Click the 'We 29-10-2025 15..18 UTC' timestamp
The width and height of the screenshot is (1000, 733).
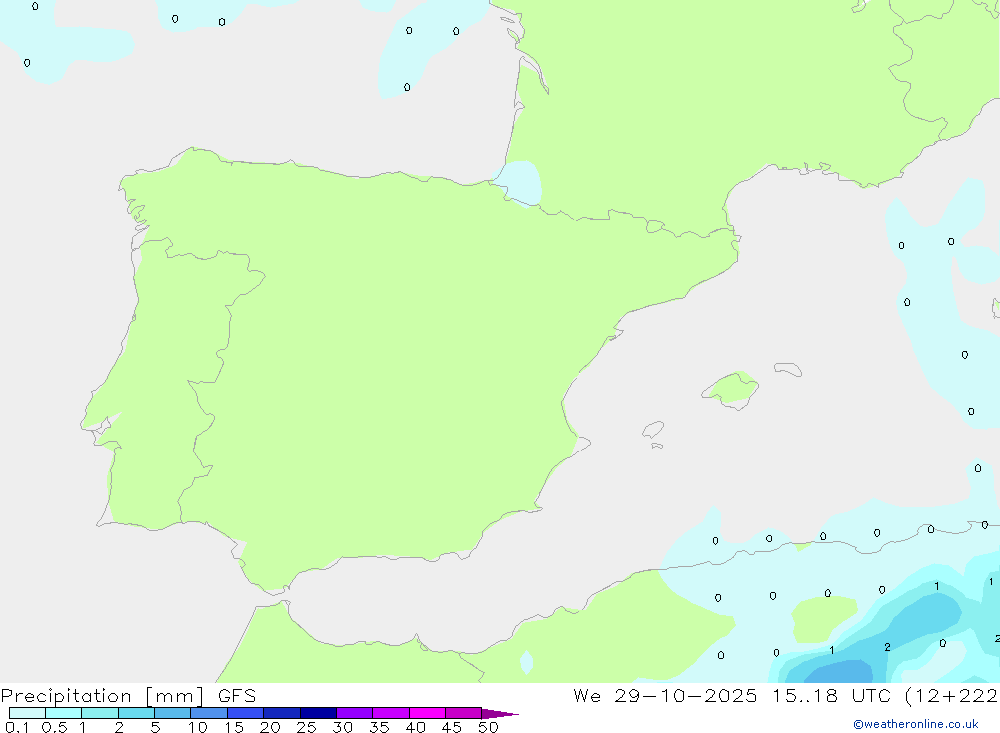732,695
